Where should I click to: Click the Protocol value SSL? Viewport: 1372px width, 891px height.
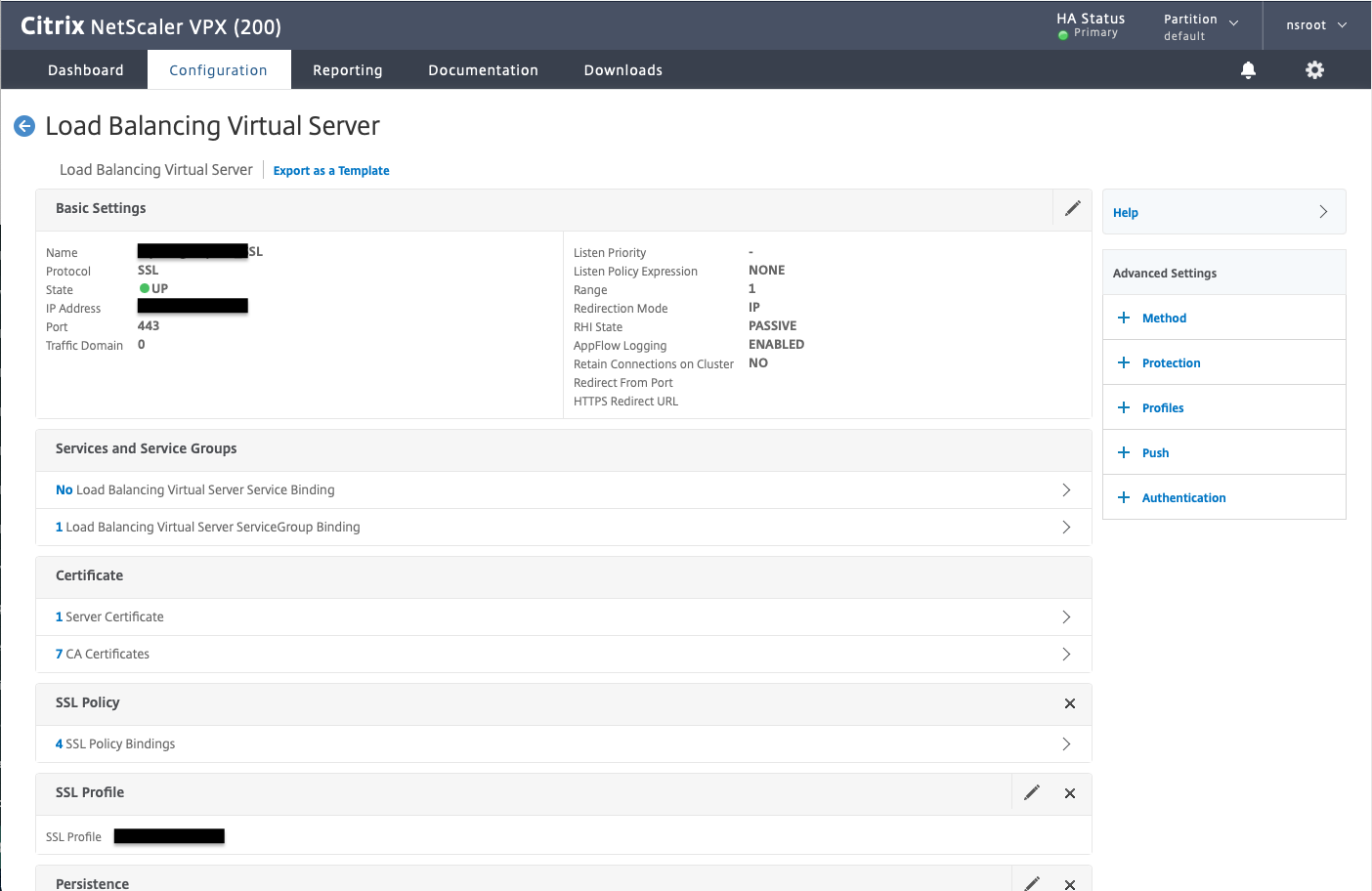tap(148, 271)
